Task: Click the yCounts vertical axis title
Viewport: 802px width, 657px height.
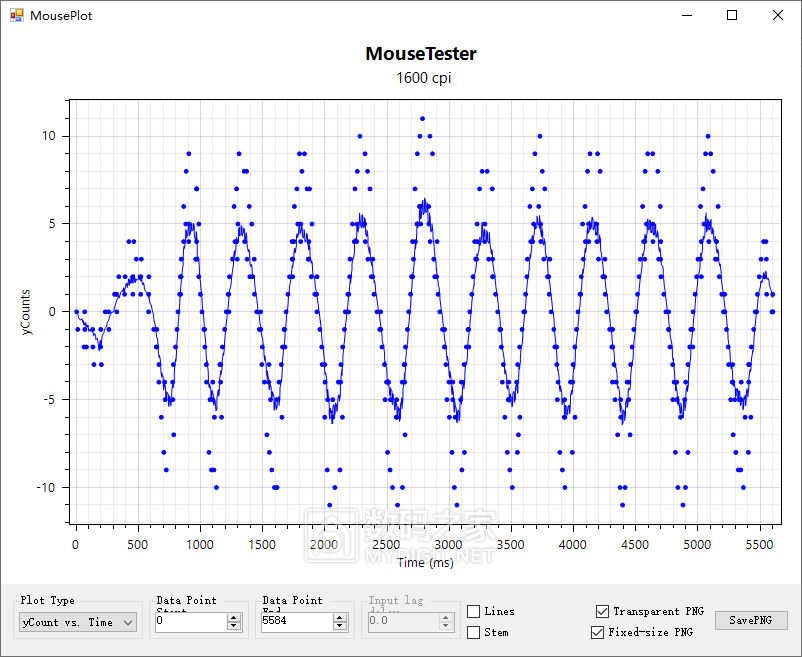Action: (x=26, y=312)
